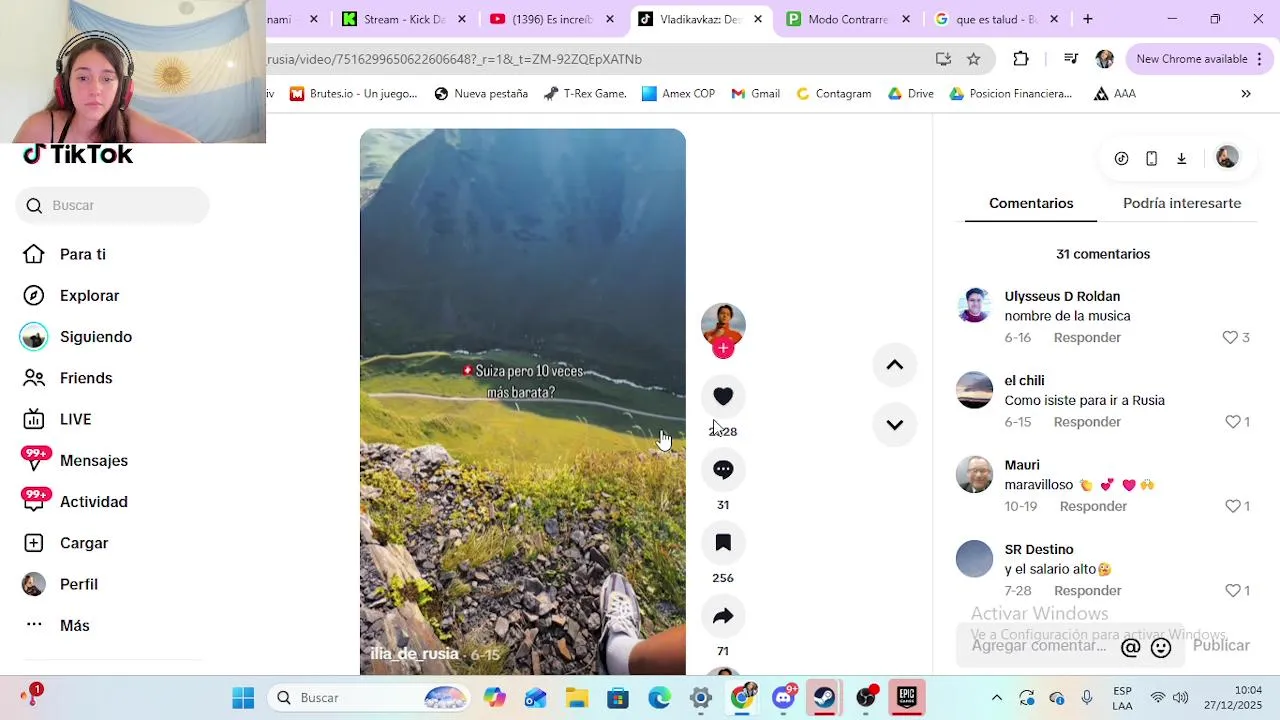The height and width of the screenshot is (720, 1280).
Task: Open the TikTok account avatar menu
Action: pos(1227,157)
